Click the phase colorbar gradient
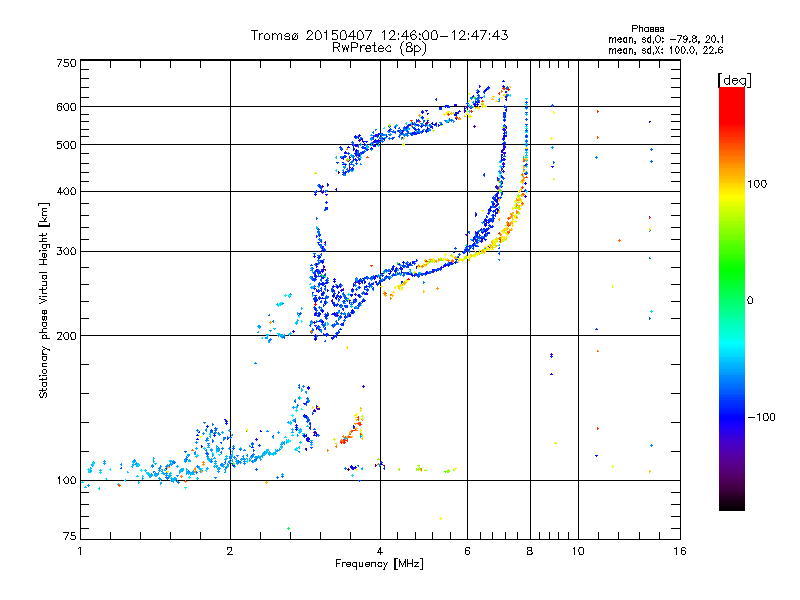The image size is (800, 600). point(732,299)
